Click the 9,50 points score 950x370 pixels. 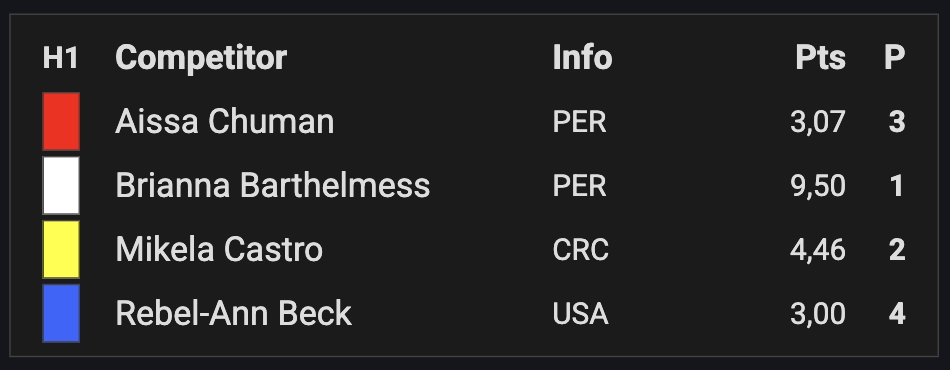pos(818,186)
